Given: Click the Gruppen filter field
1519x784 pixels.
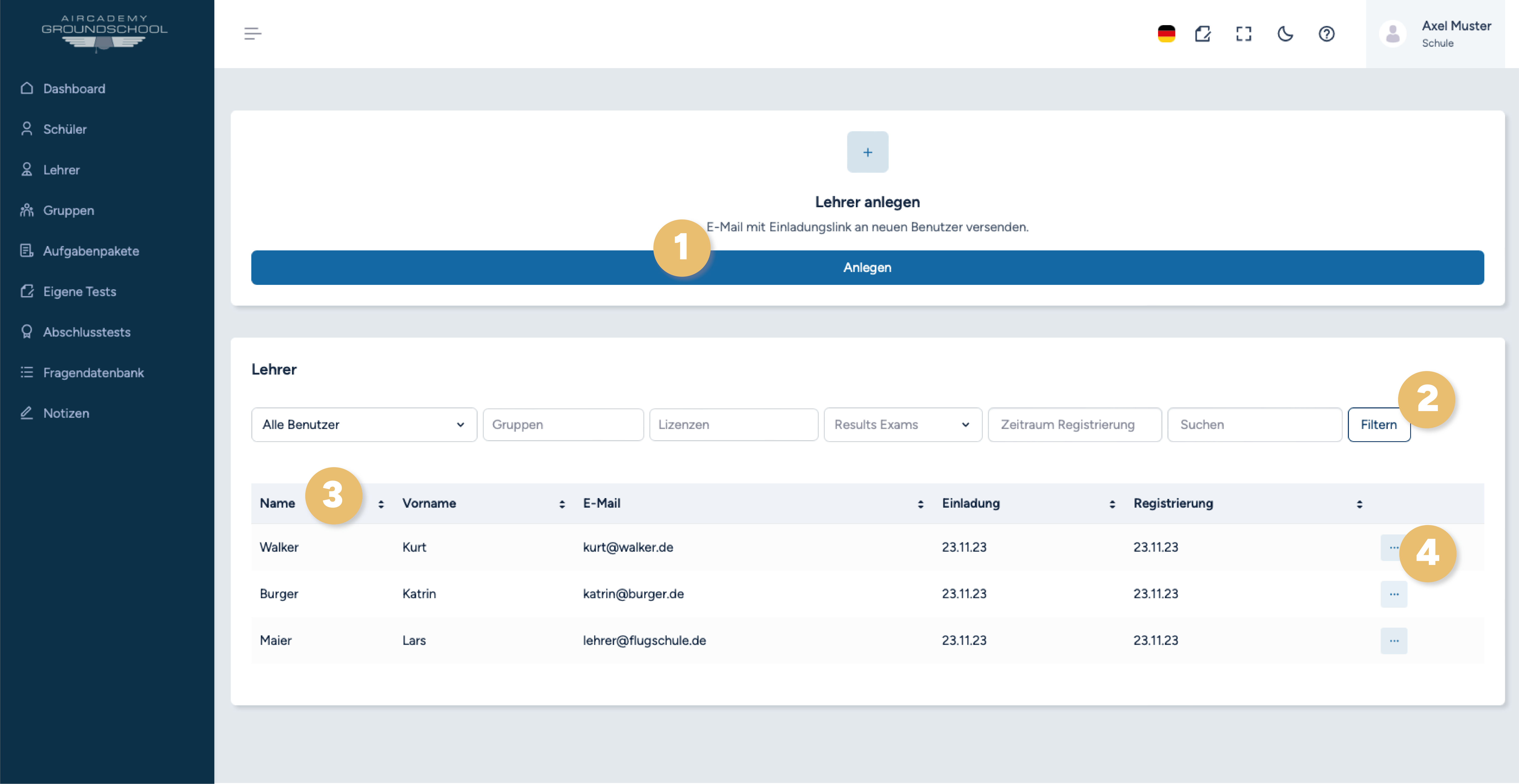Looking at the screenshot, I should point(563,424).
